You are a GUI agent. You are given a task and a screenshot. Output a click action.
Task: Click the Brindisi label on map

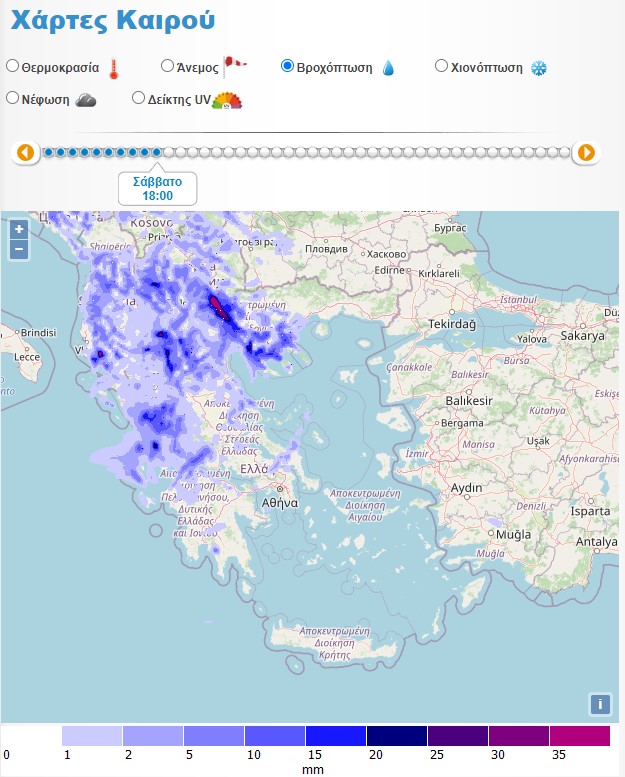coord(39,333)
